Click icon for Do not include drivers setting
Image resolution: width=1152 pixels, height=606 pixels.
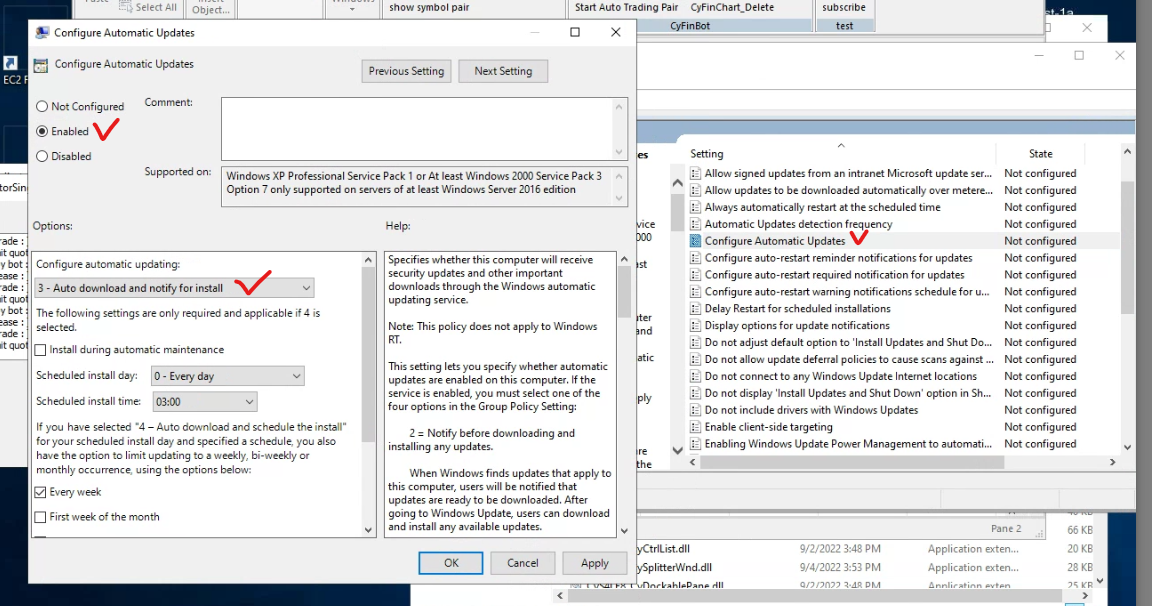click(x=695, y=410)
